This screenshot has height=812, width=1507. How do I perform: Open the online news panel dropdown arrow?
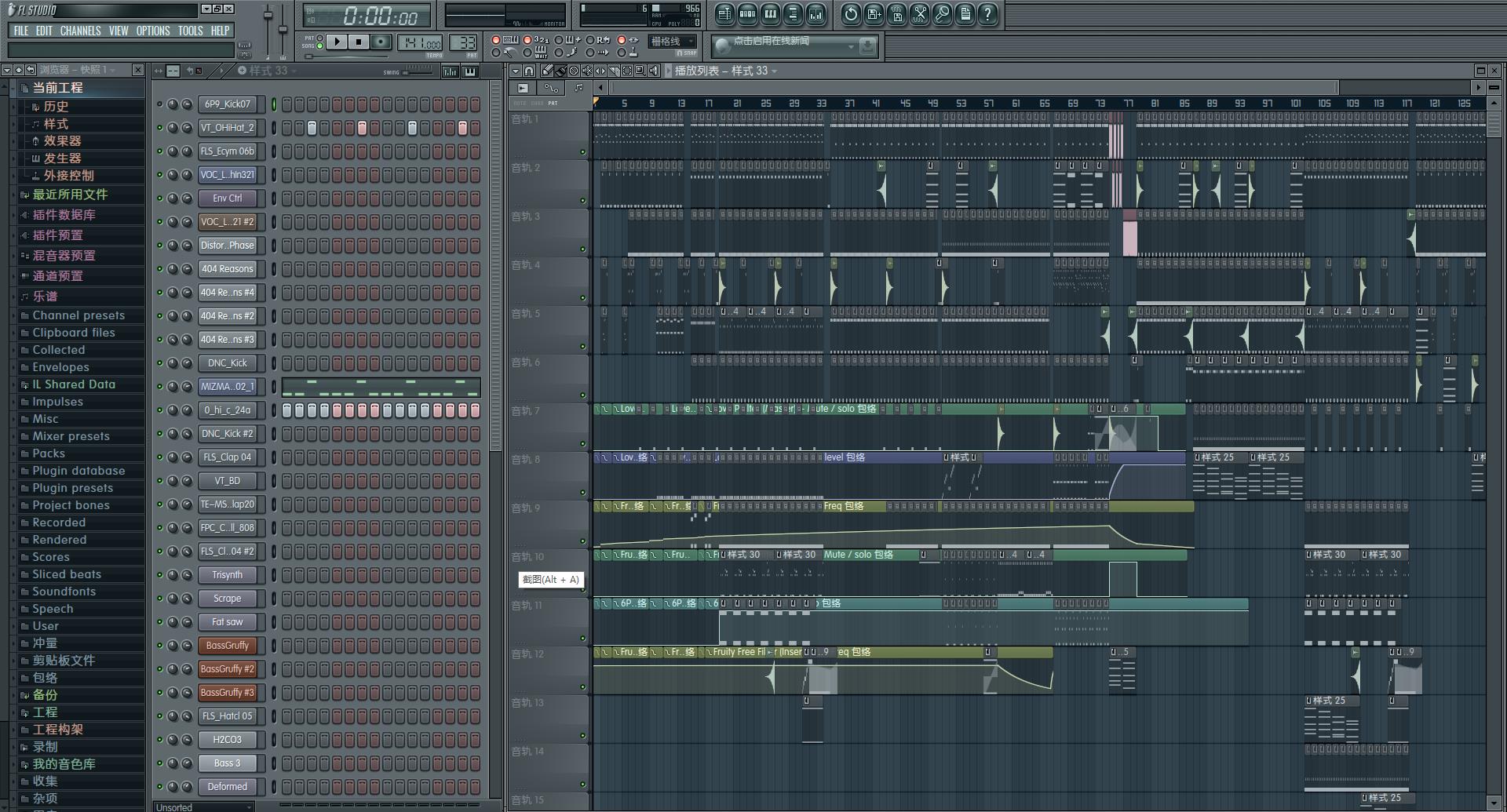(851, 47)
